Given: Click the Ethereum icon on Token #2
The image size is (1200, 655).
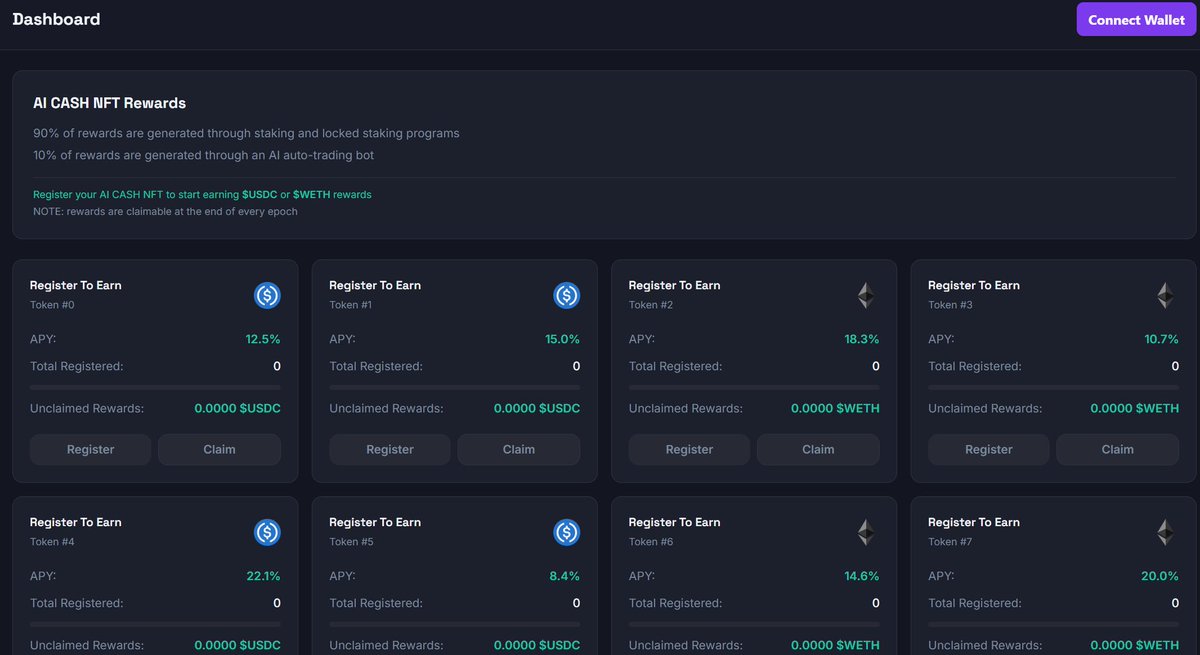Looking at the screenshot, I should [866, 295].
